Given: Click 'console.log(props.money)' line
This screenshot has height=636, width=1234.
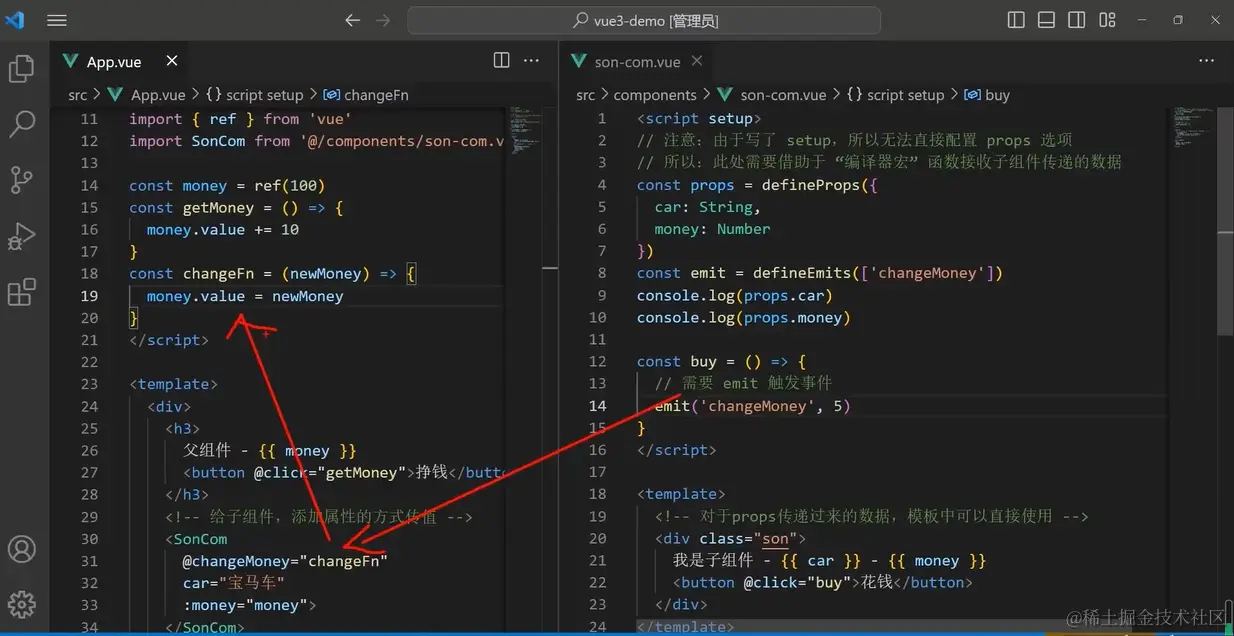Looking at the screenshot, I should 743,317.
